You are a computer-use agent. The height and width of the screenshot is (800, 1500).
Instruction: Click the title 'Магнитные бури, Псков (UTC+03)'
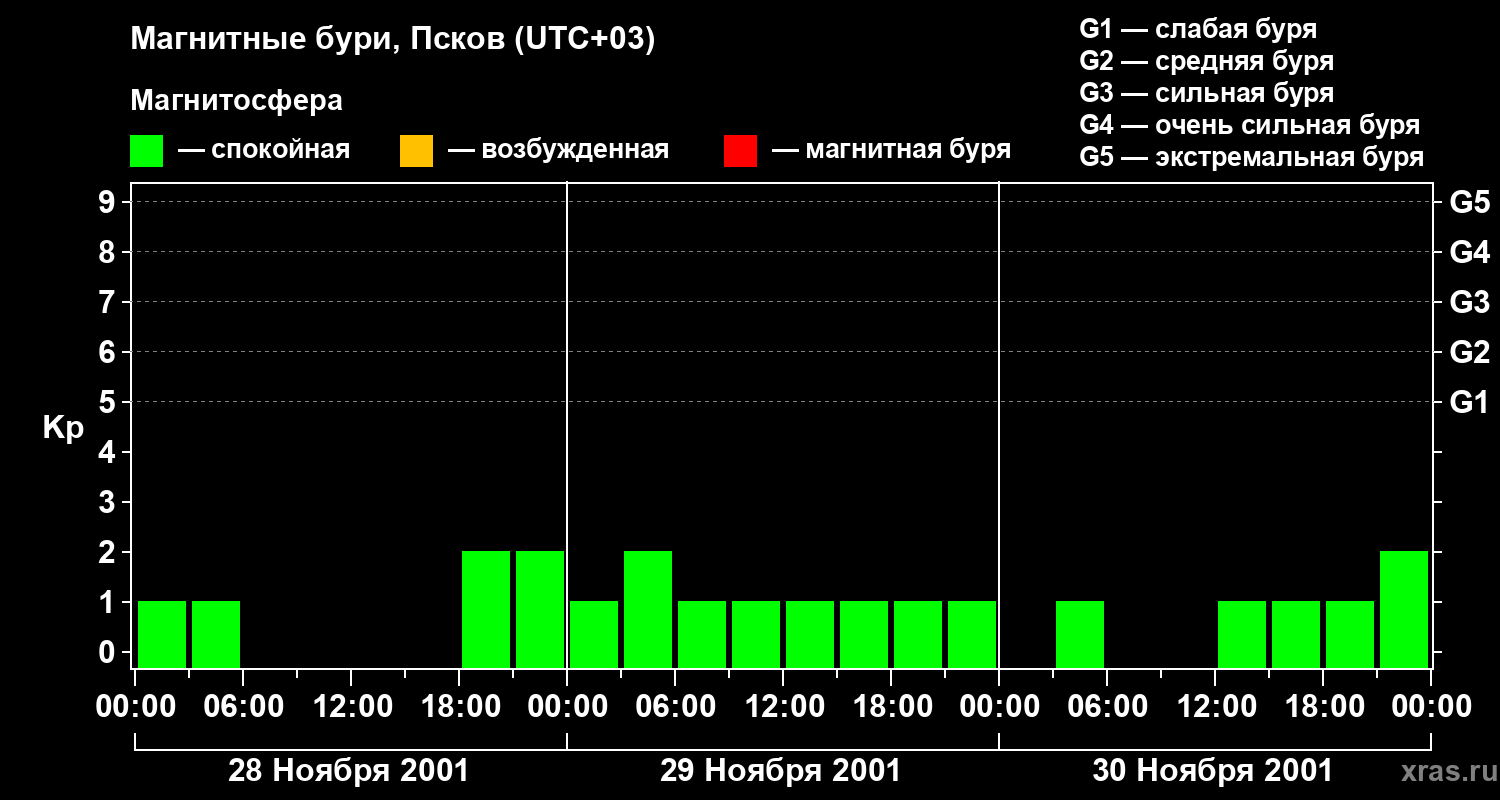392,40
